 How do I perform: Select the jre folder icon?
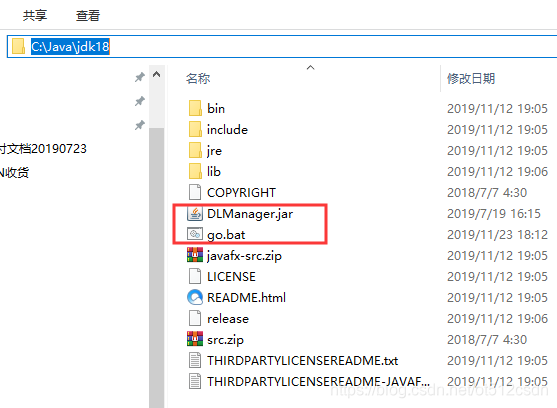195,150
